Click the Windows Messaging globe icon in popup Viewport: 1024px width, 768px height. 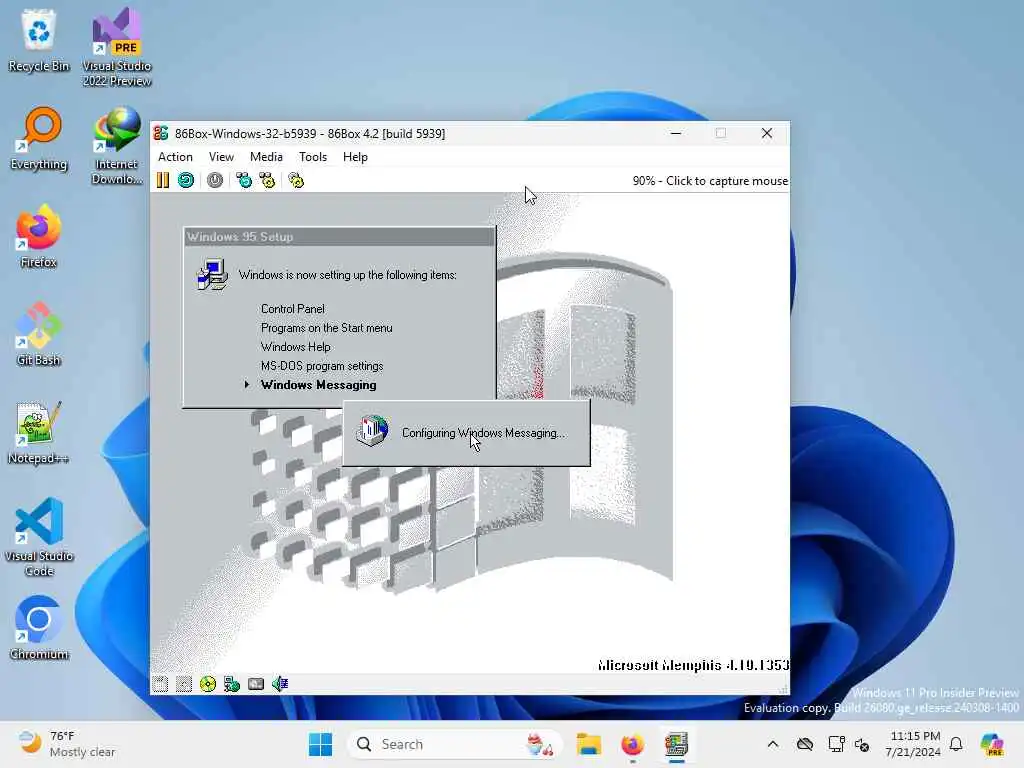(x=373, y=430)
